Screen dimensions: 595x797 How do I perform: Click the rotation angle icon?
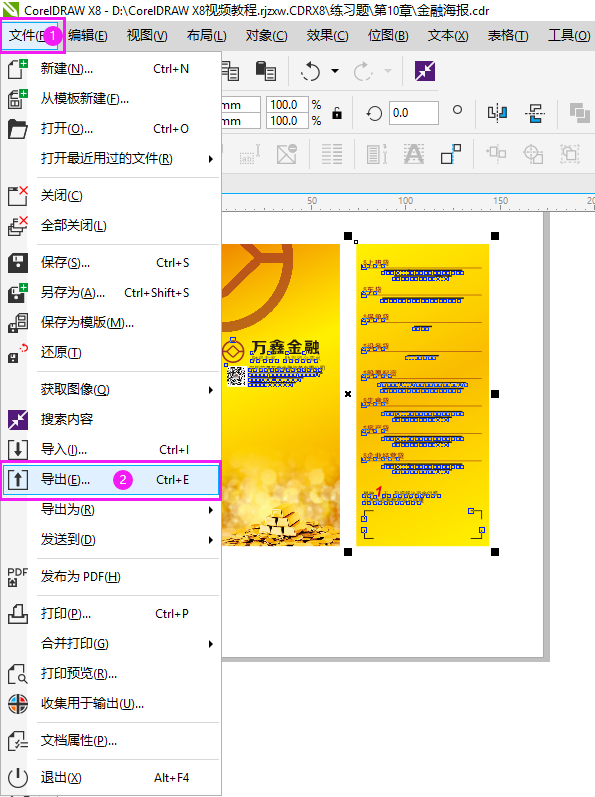374,113
